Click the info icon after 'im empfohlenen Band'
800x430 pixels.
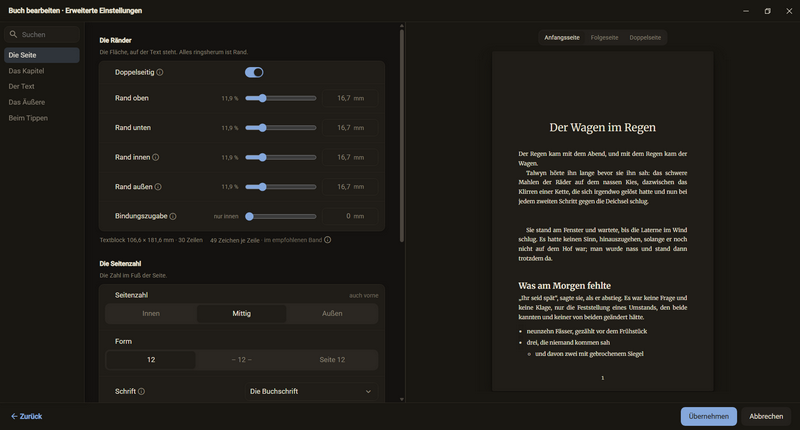328,240
